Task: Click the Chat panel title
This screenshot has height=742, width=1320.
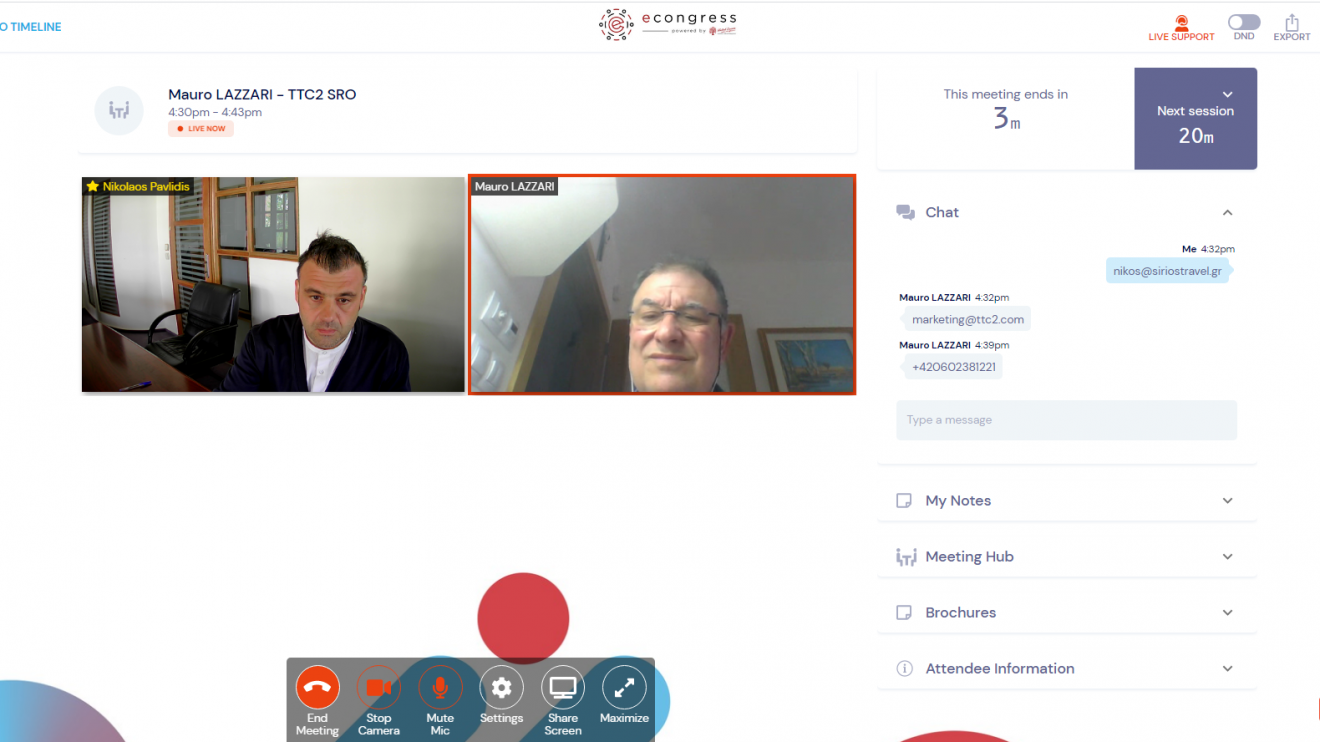Action: tap(942, 212)
